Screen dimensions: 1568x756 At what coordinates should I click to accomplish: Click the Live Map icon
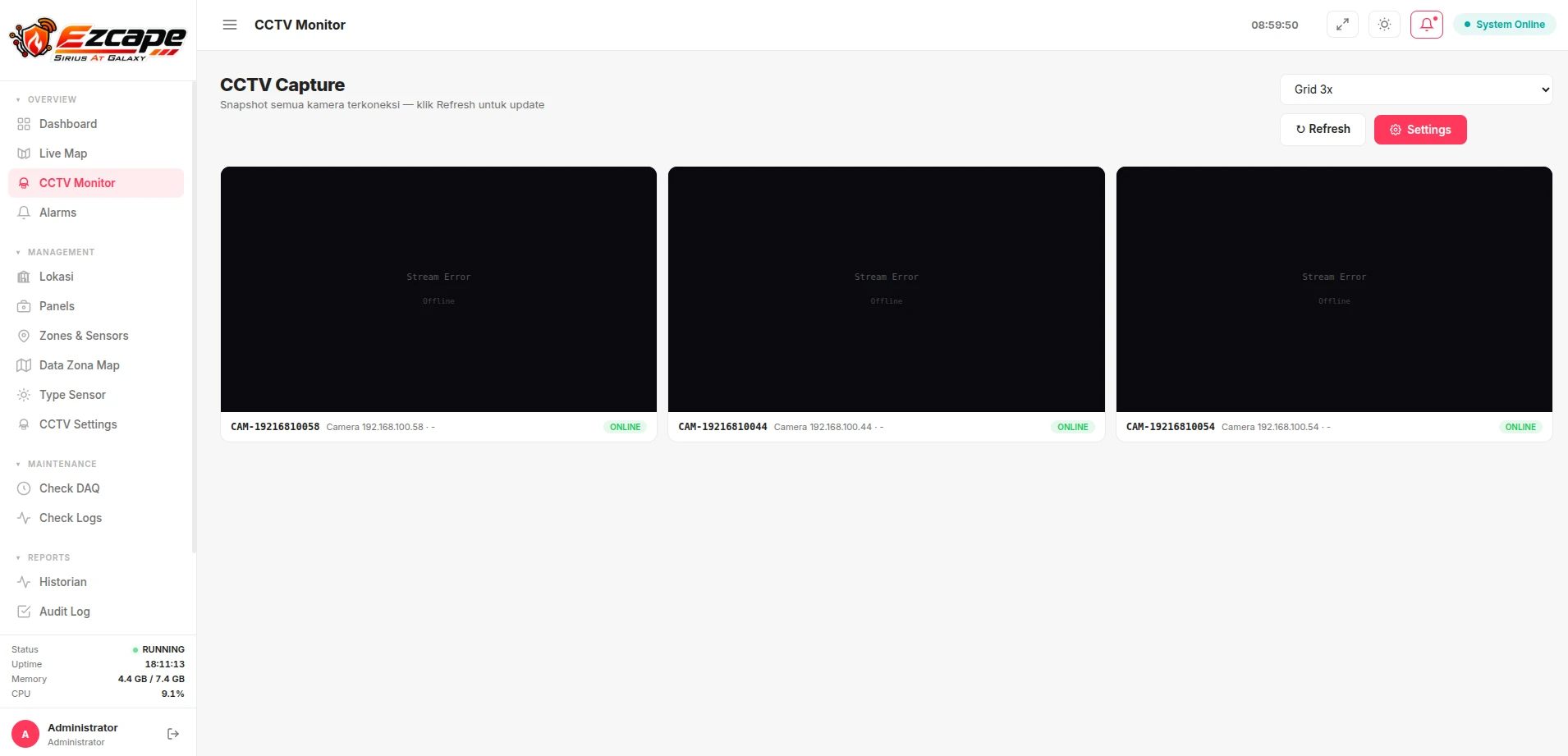click(24, 153)
